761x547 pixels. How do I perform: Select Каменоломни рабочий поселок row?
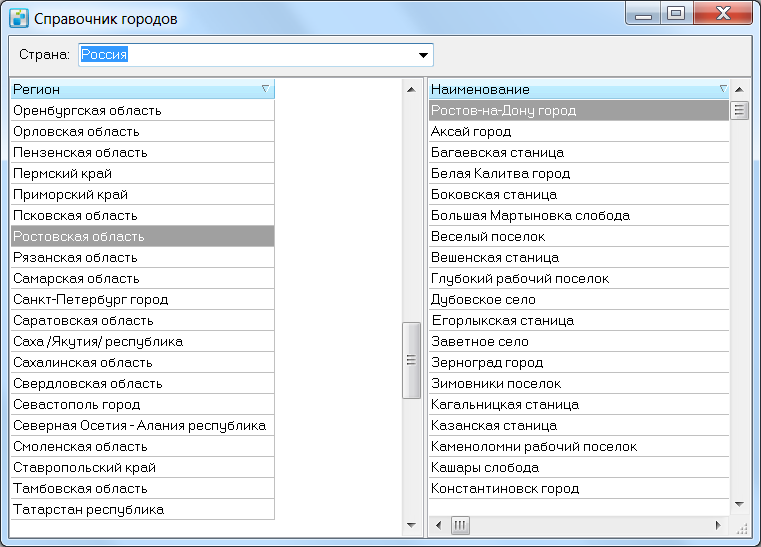(579, 447)
